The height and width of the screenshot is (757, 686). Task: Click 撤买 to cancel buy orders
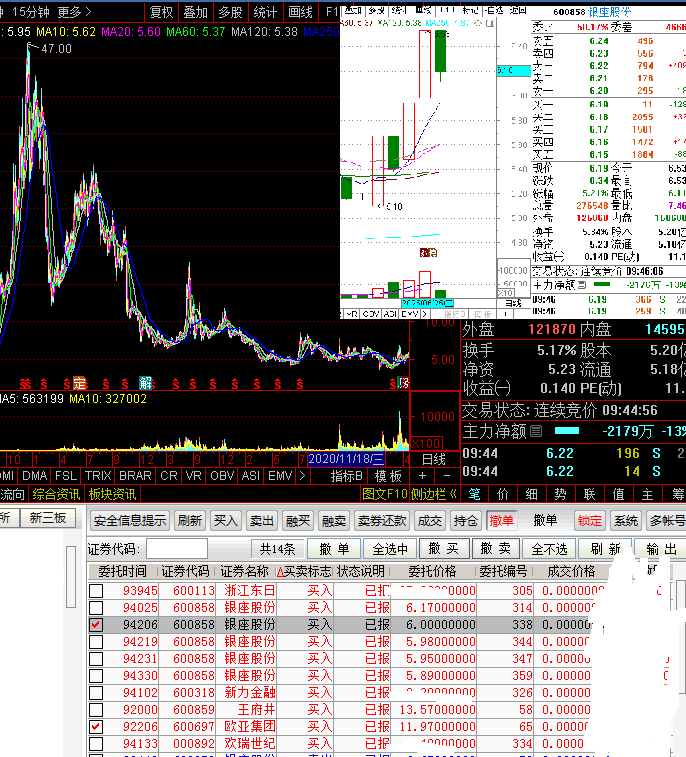point(443,549)
